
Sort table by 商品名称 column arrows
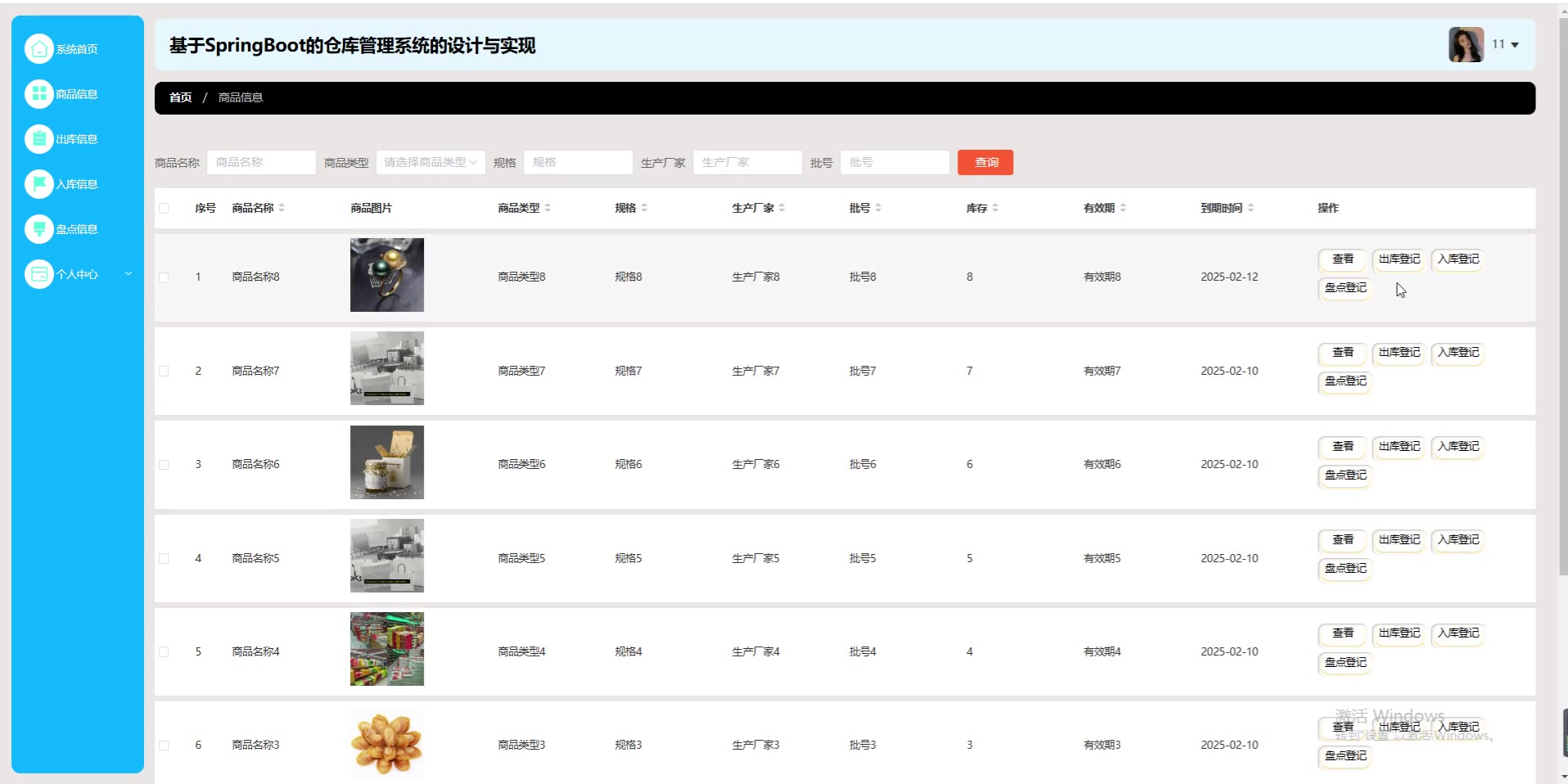282,208
